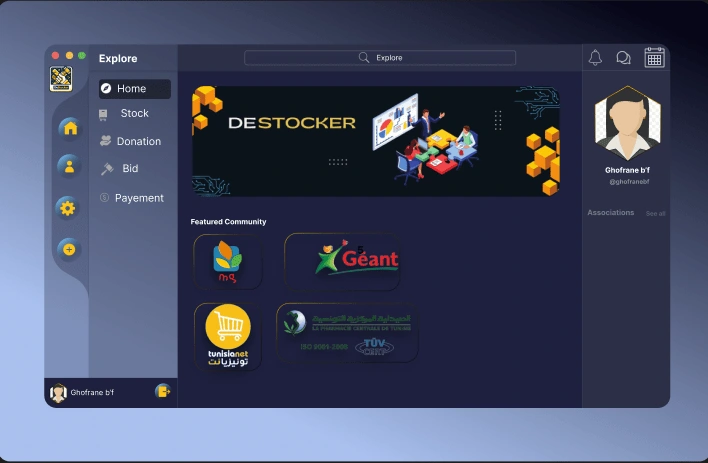Click the @ghofranebf handle

(x=629, y=182)
